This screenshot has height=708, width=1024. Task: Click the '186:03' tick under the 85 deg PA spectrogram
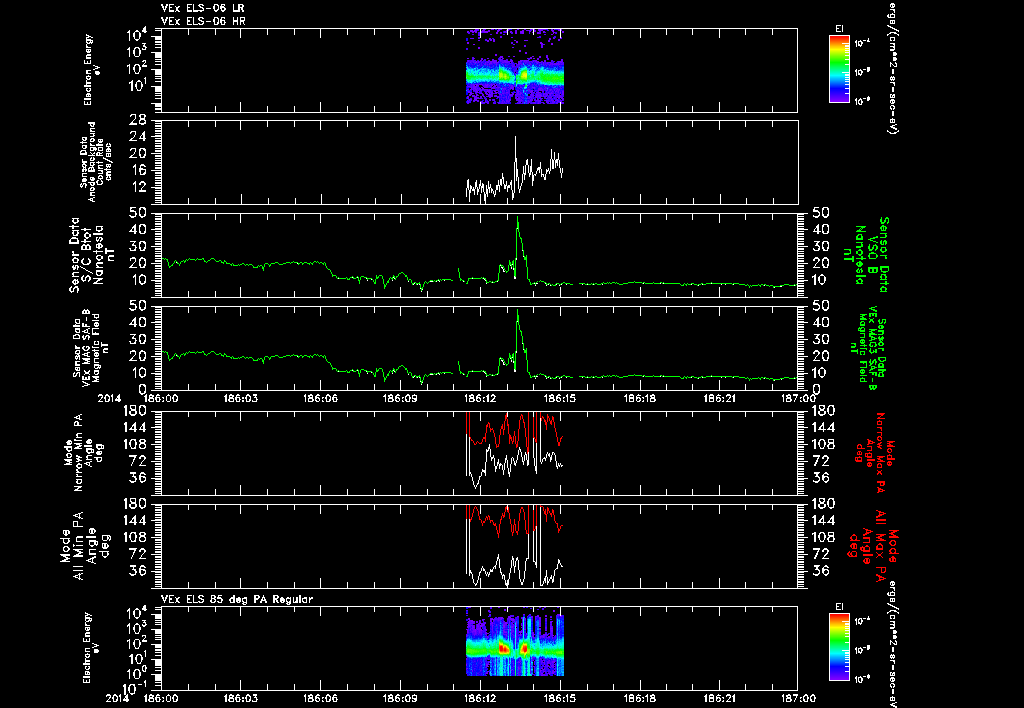(x=241, y=698)
